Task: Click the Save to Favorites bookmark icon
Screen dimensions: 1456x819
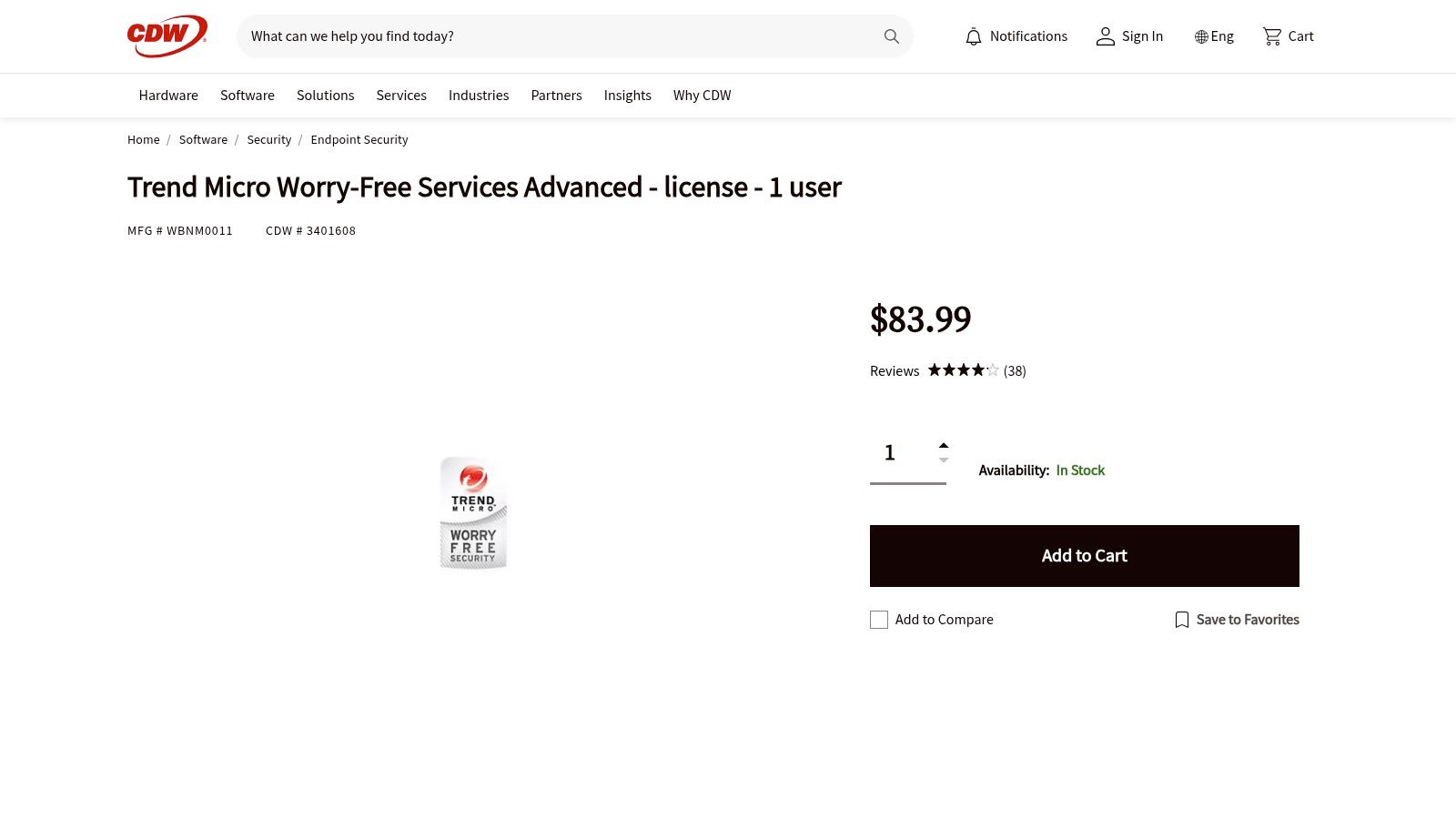Action: 1181,620
